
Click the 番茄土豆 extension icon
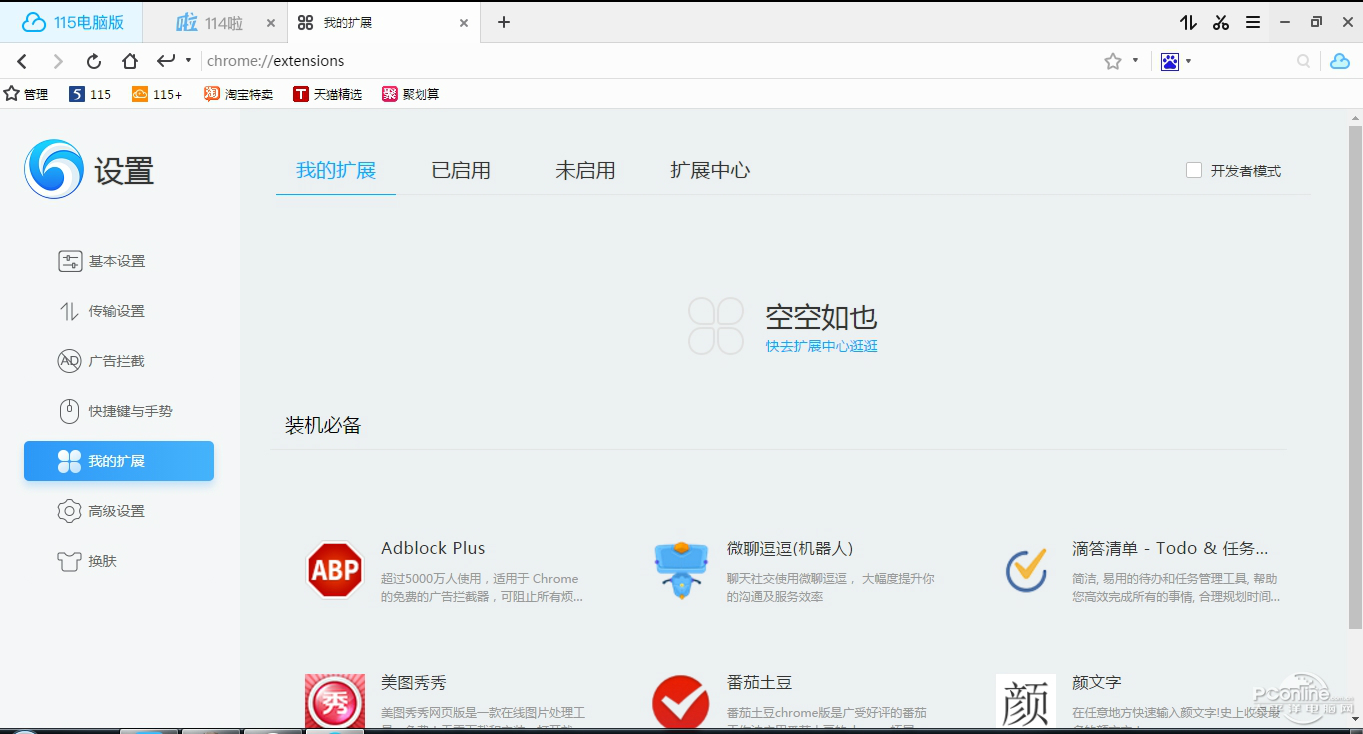point(681,703)
